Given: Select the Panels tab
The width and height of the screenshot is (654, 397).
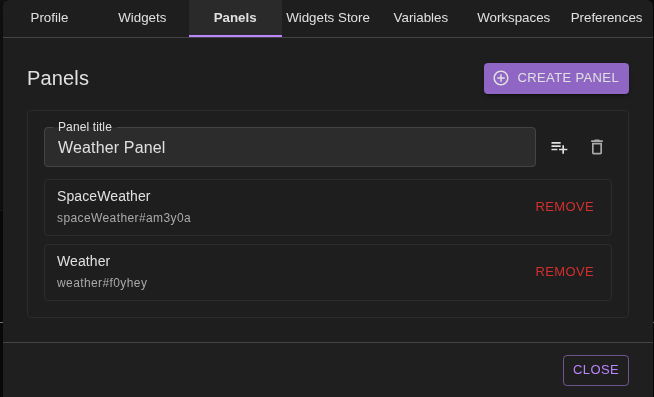Looking at the screenshot, I should [235, 18].
